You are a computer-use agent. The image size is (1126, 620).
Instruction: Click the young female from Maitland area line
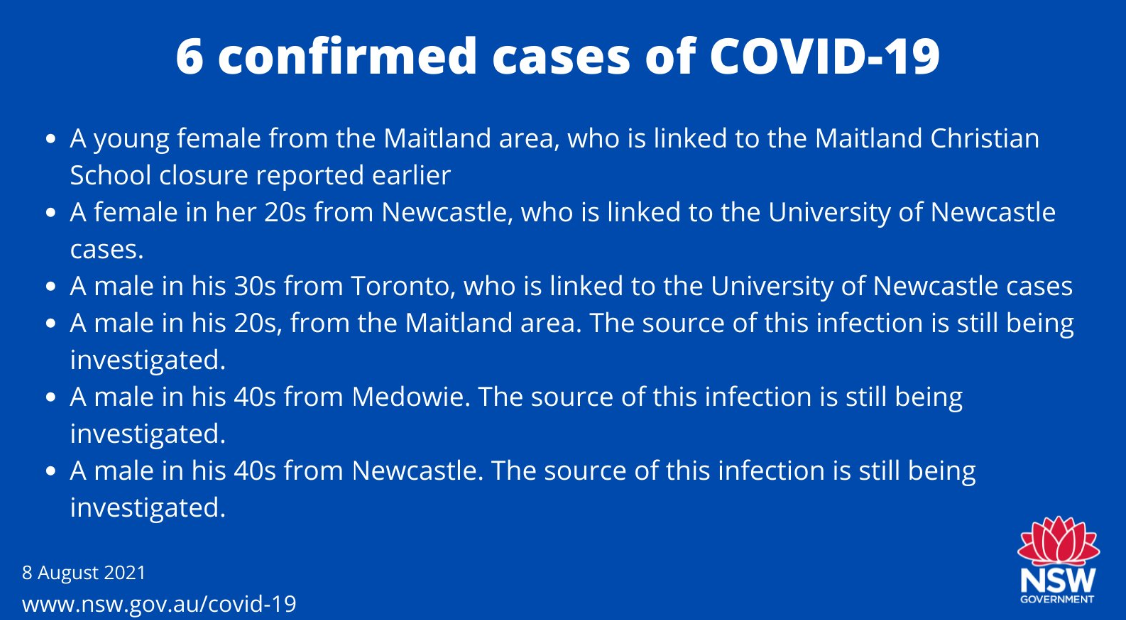[x=554, y=138]
